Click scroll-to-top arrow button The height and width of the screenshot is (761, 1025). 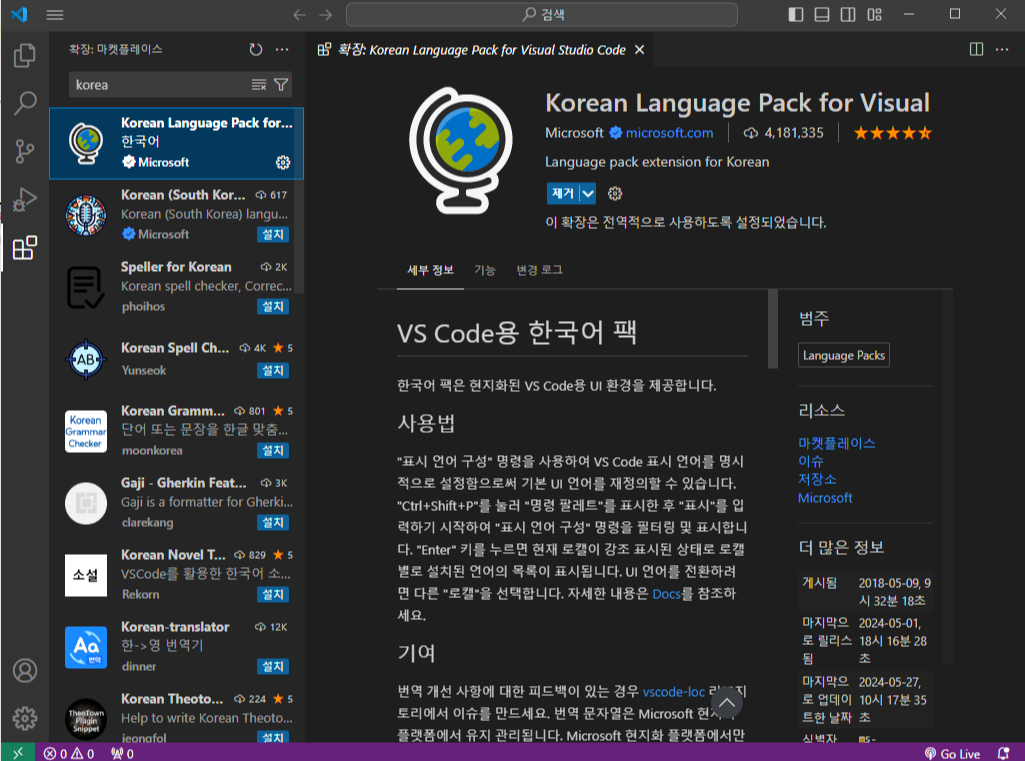point(726,703)
